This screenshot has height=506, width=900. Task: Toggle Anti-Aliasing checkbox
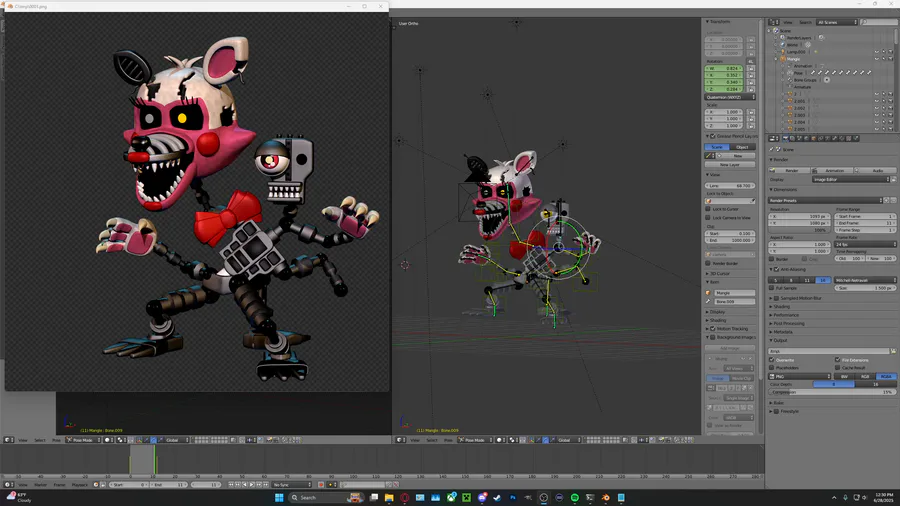point(777,269)
